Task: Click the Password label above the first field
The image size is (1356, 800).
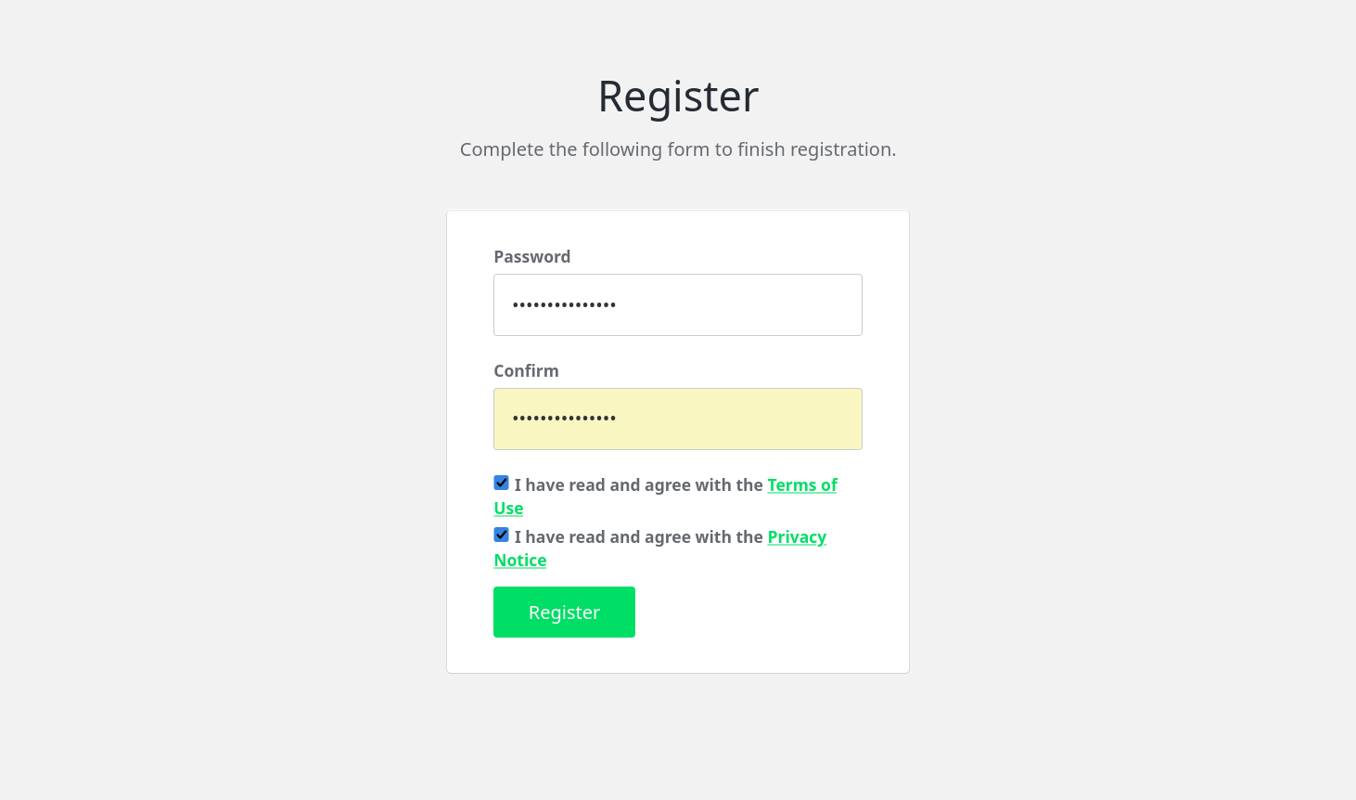Action: (x=531, y=256)
